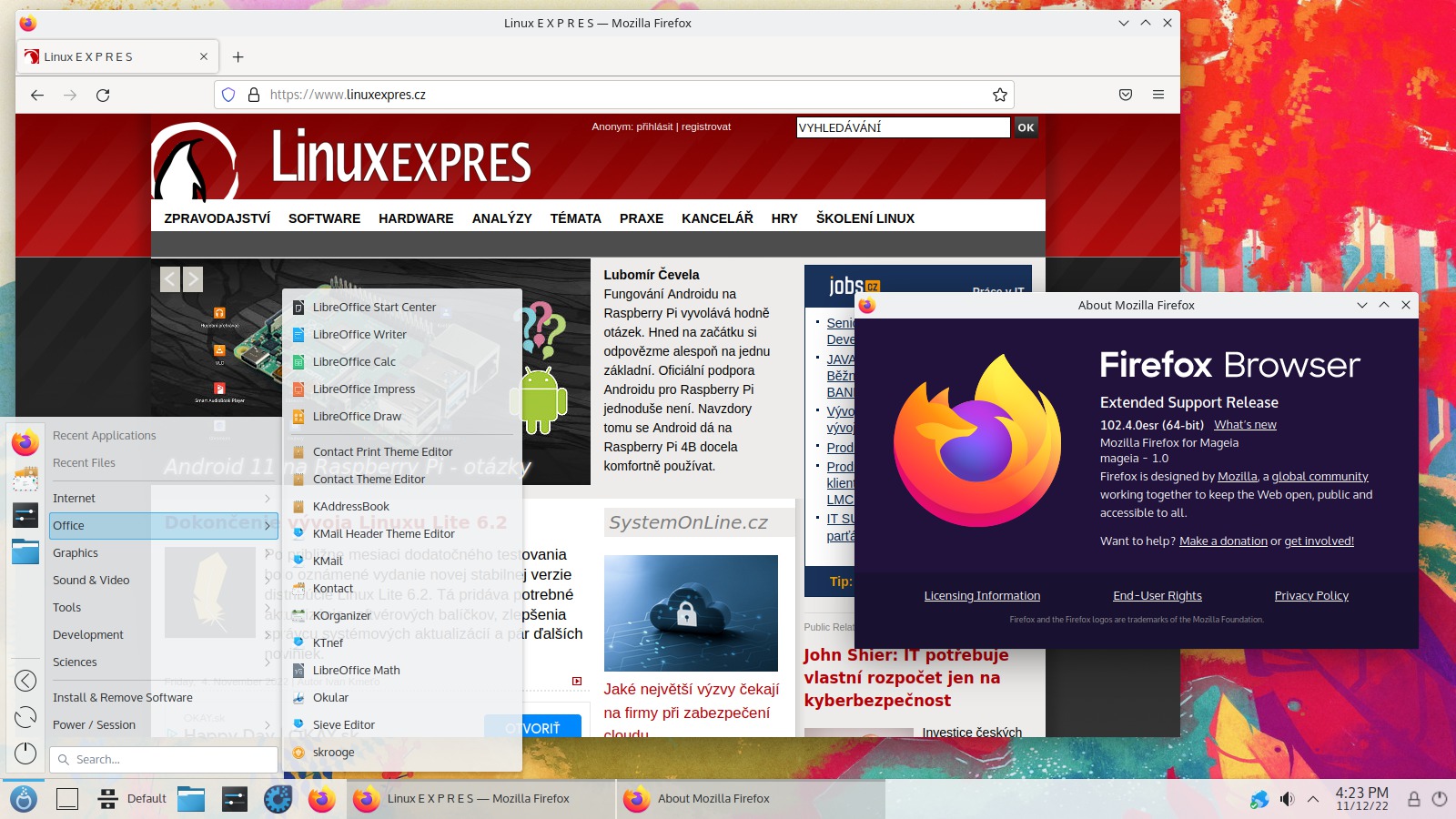Open the Sound & Video category
Screen dimensions: 1456x819
[x=163, y=581]
